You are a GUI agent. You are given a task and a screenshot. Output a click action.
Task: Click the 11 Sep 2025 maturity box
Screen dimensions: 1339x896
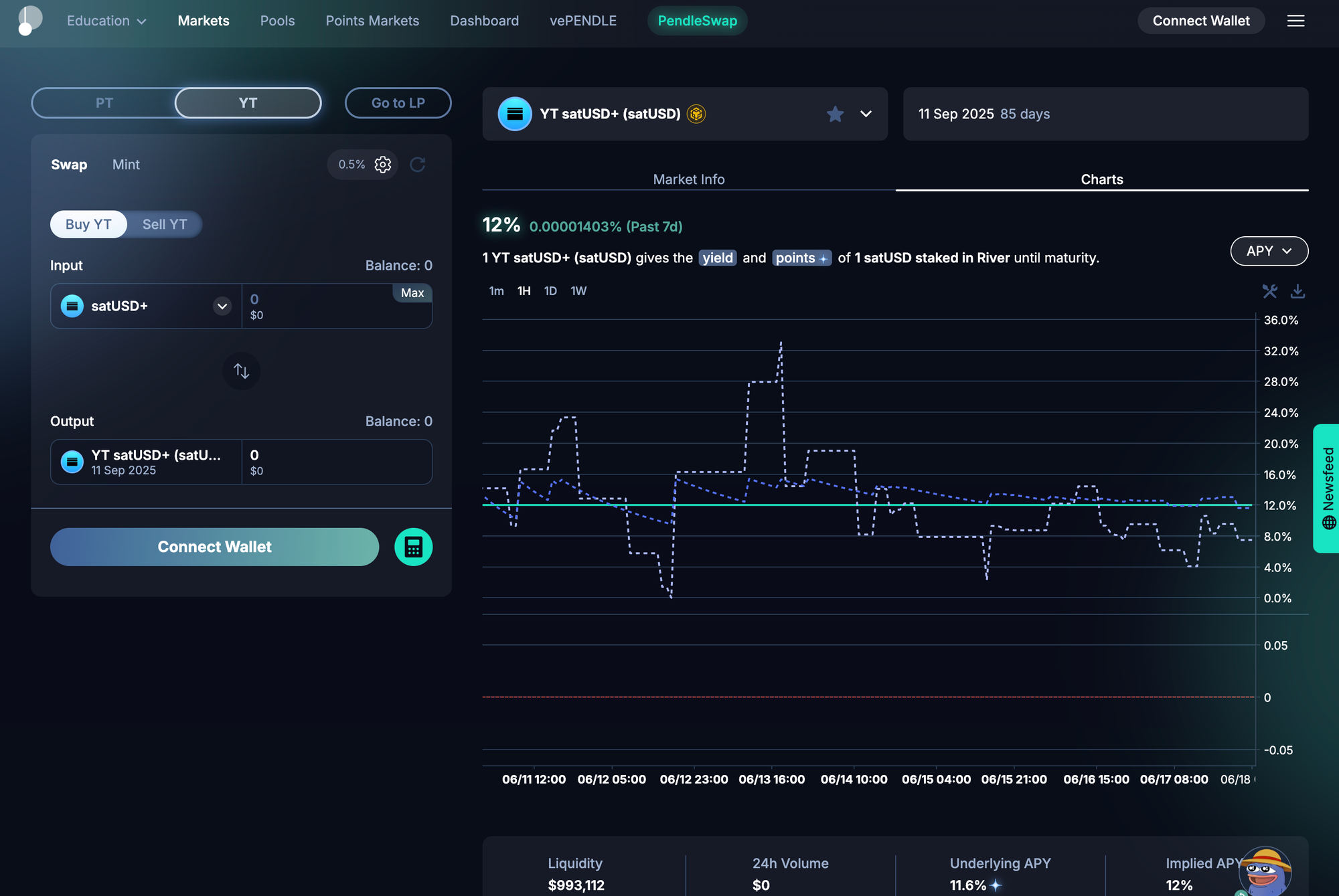tap(1105, 114)
